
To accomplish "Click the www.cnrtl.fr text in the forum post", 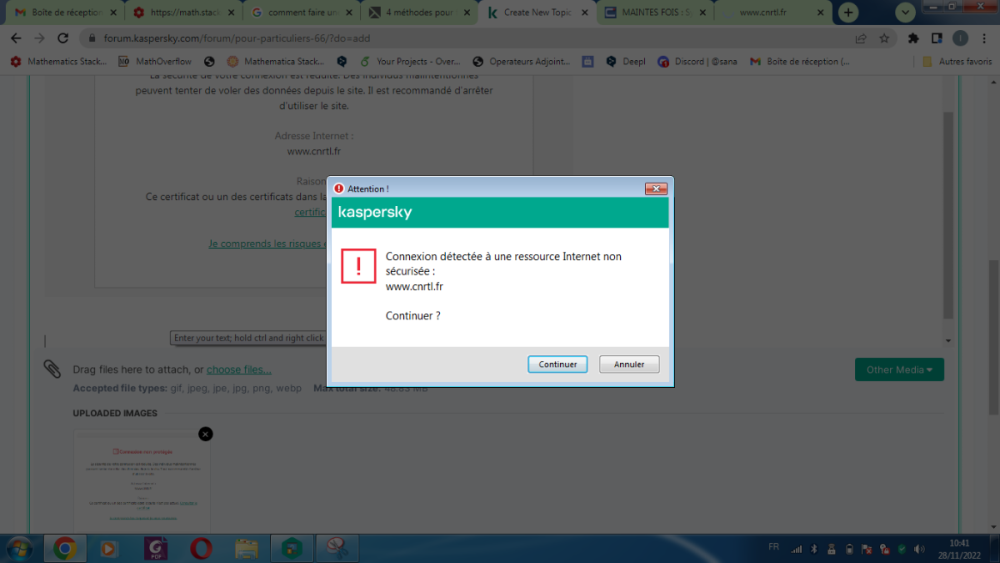I will 314,151.
